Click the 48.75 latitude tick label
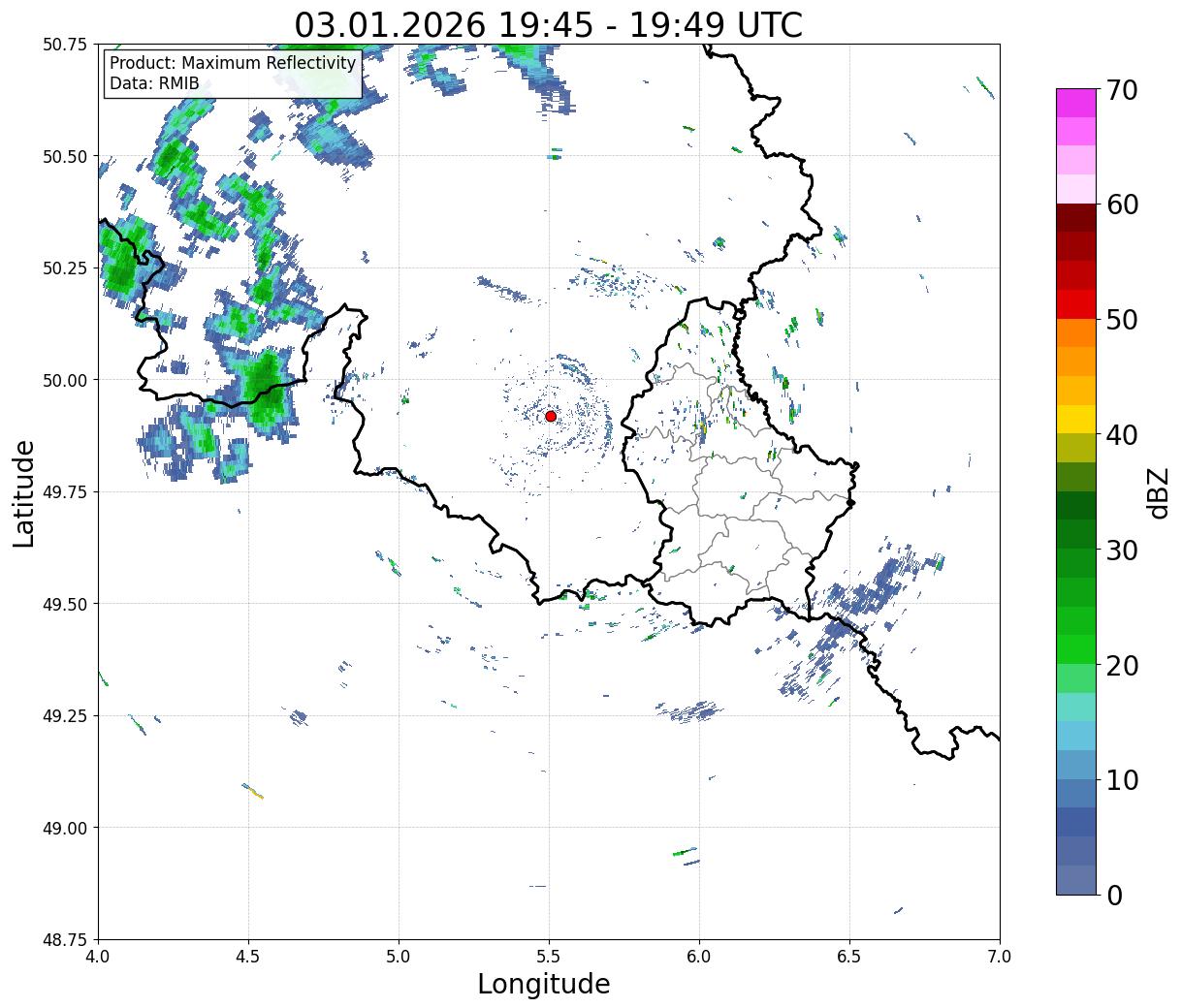Viewport: 1182px width, 1008px height. (65, 939)
